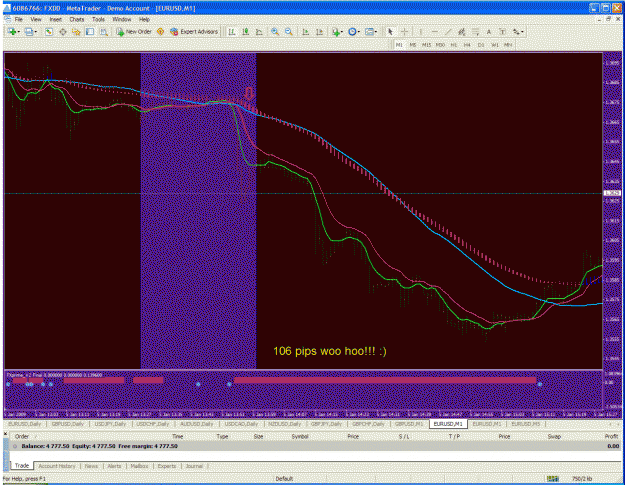Switch chart to line chart icon
This screenshot has width=625, height=485.
tap(259, 32)
